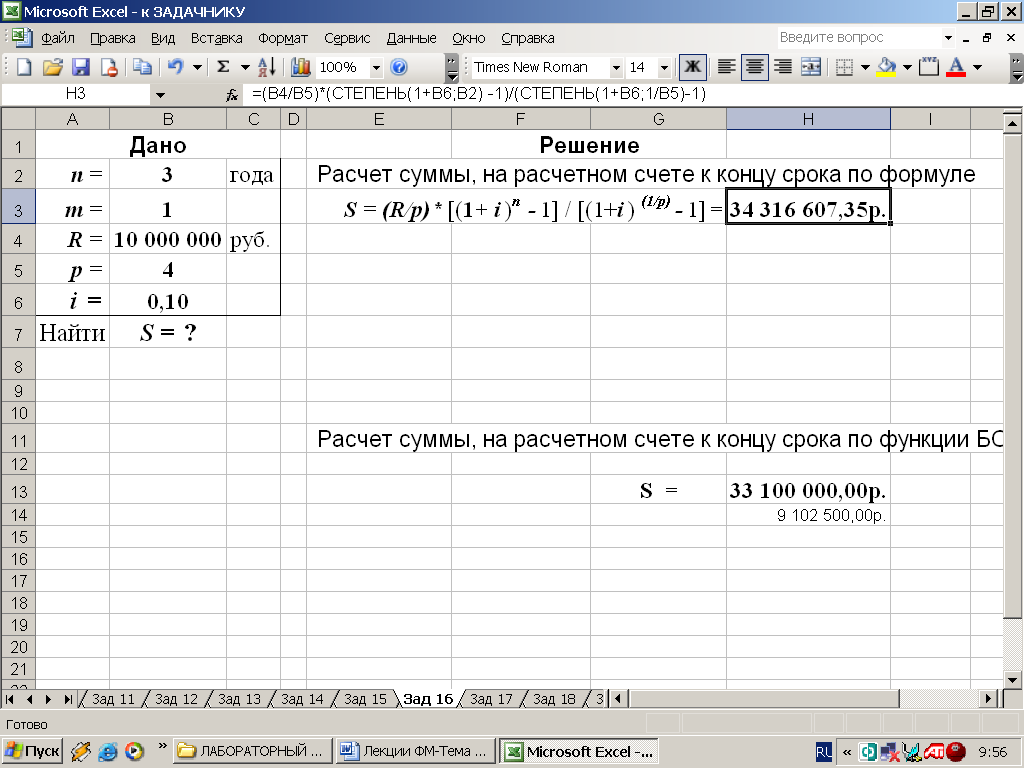Select cell H13 with 33 100 000,00р.
1024x768 pixels.
coord(808,490)
